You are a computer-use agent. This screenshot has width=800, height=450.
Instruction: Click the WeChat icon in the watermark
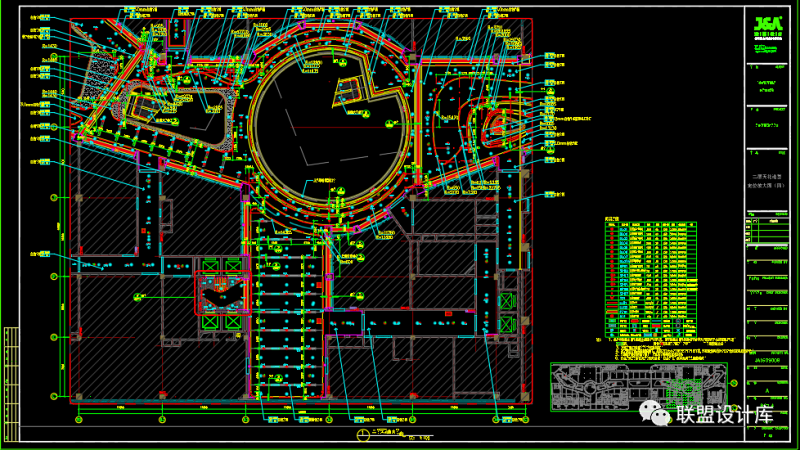point(657,413)
